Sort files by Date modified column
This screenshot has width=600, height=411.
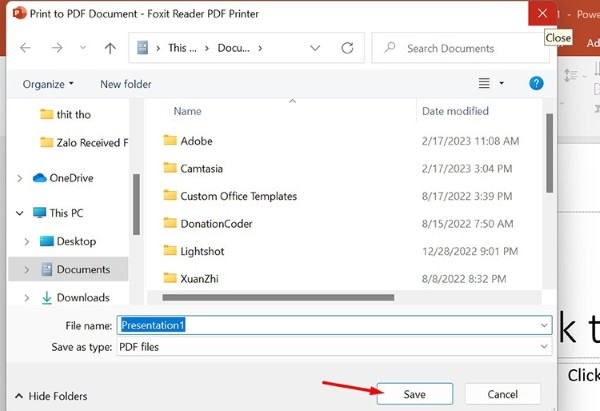[x=455, y=111]
